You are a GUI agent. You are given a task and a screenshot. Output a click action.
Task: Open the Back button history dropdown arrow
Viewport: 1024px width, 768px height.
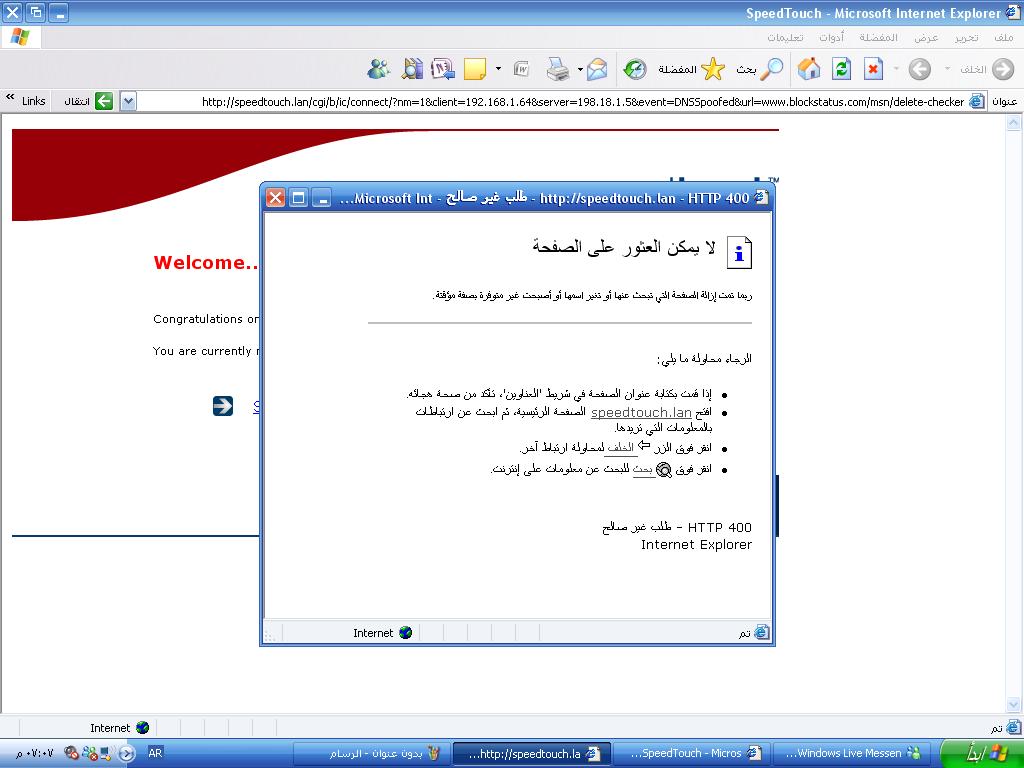tap(947, 69)
